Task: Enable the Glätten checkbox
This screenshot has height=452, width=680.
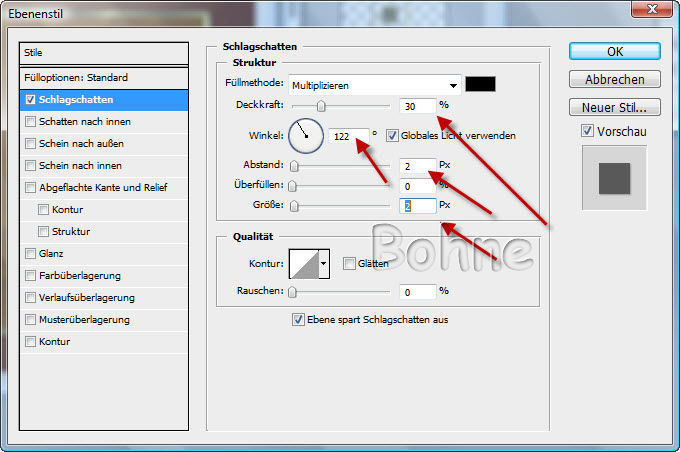Action: 349,264
